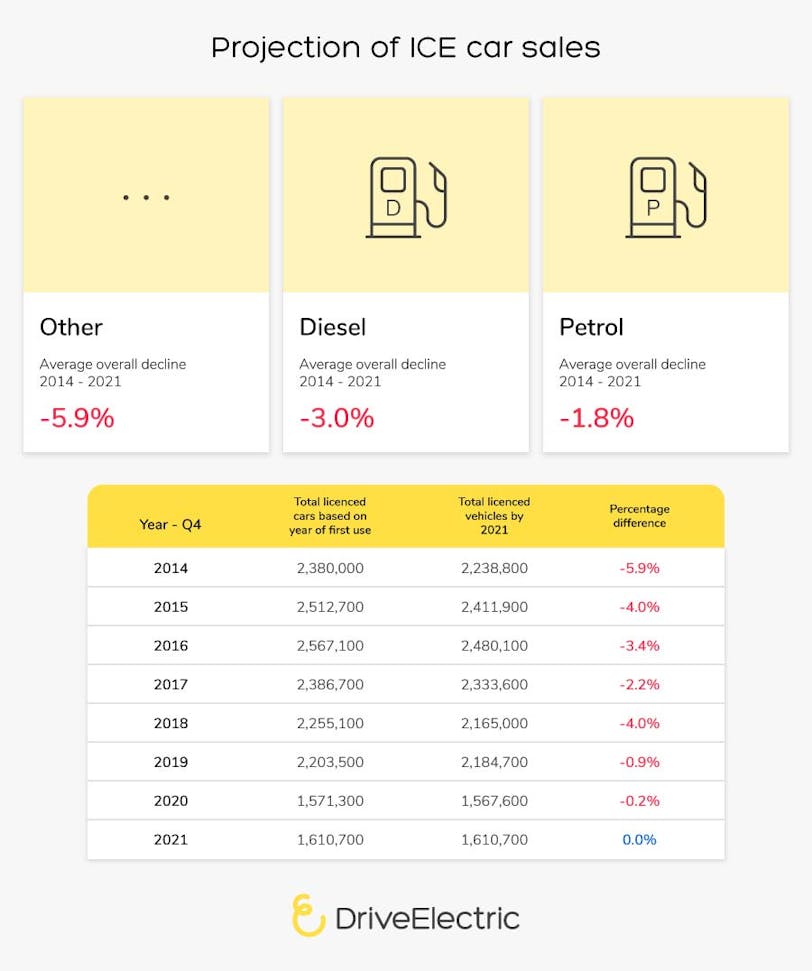Click the 2,567,100 value in the 2016 row

pyautogui.click(x=330, y=646)
